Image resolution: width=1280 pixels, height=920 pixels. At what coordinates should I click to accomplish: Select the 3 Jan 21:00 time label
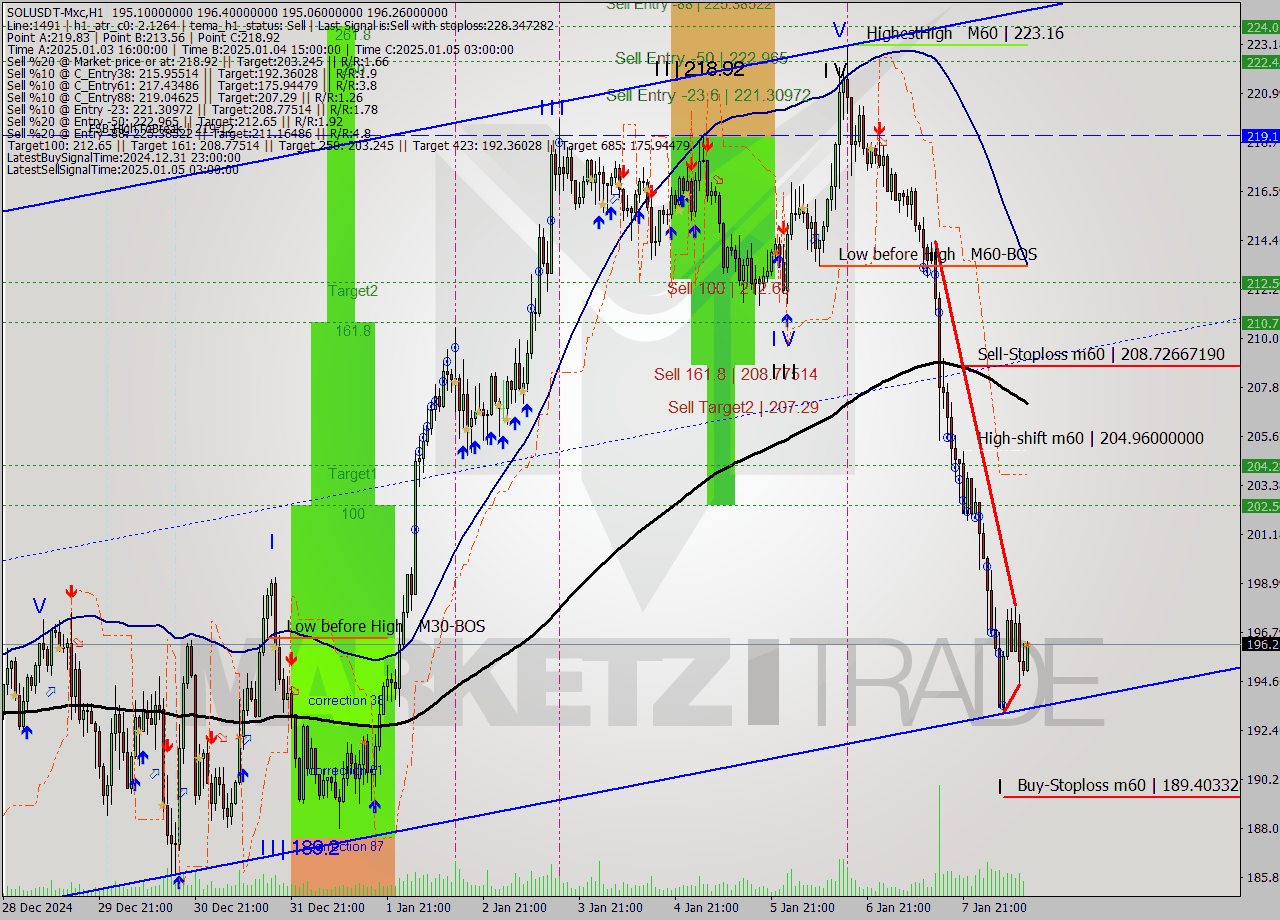click(x=612, y=907)
